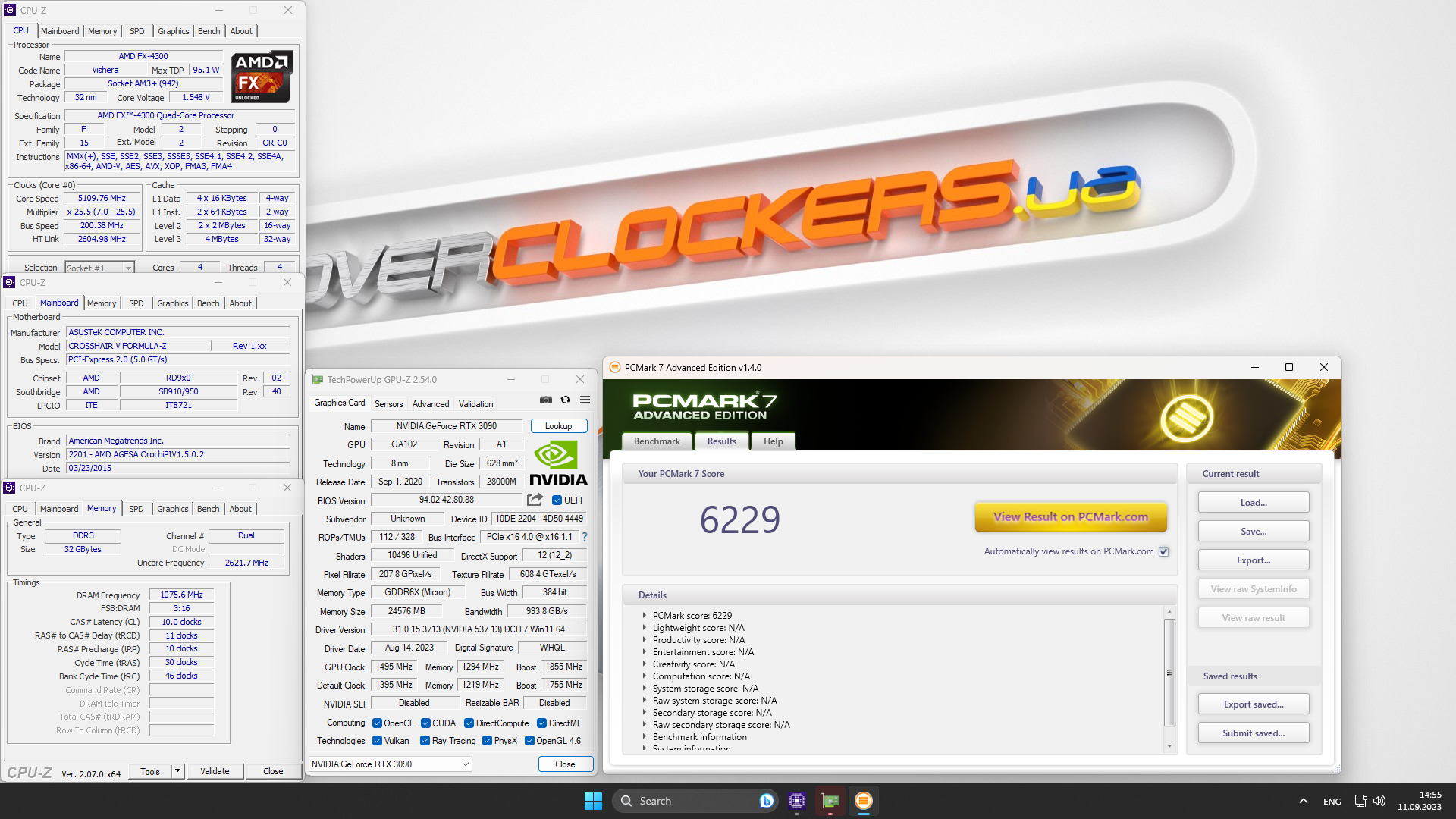This screenshot has width=1456, height=819.
Task: Click the PCMark 7 title bar icon
Action: (615, 367)
